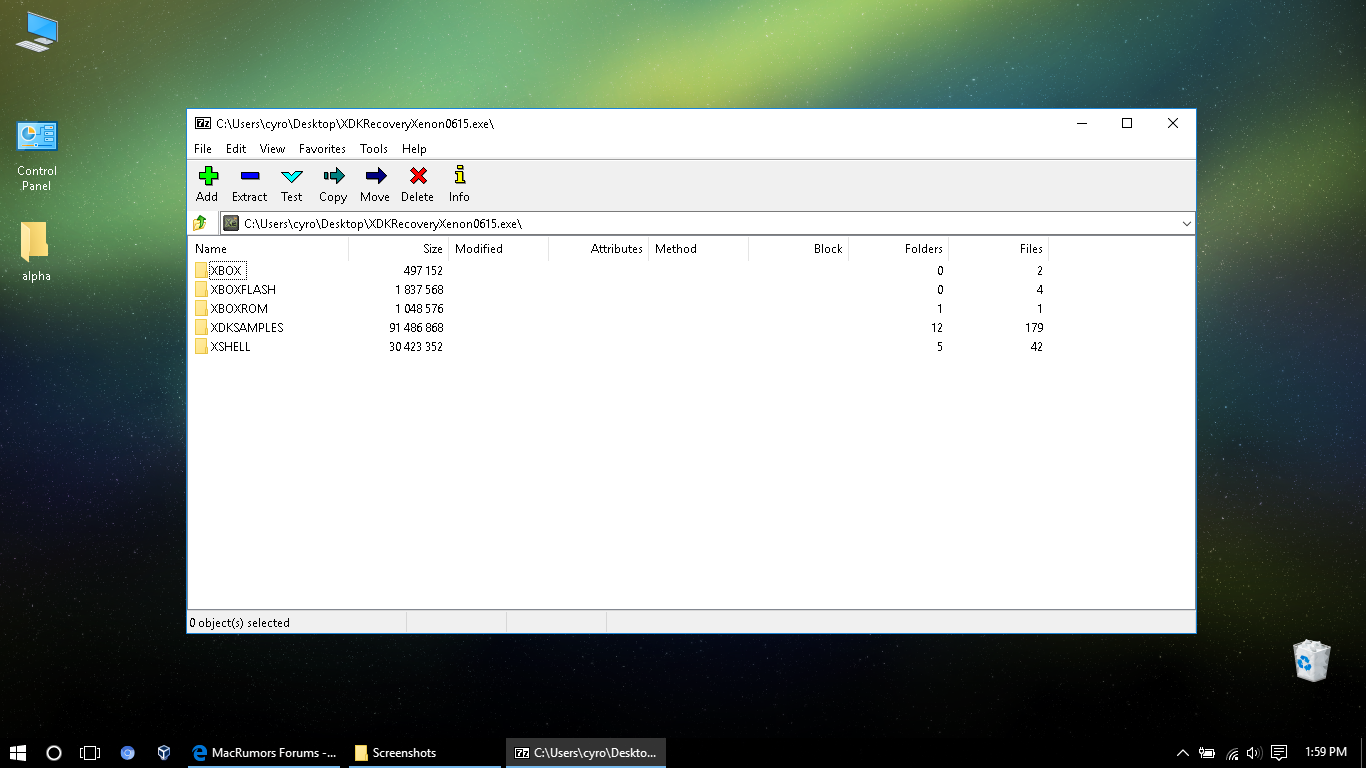
Task: Click "0 object(s) selected" status text
Action: click(240, 623)
